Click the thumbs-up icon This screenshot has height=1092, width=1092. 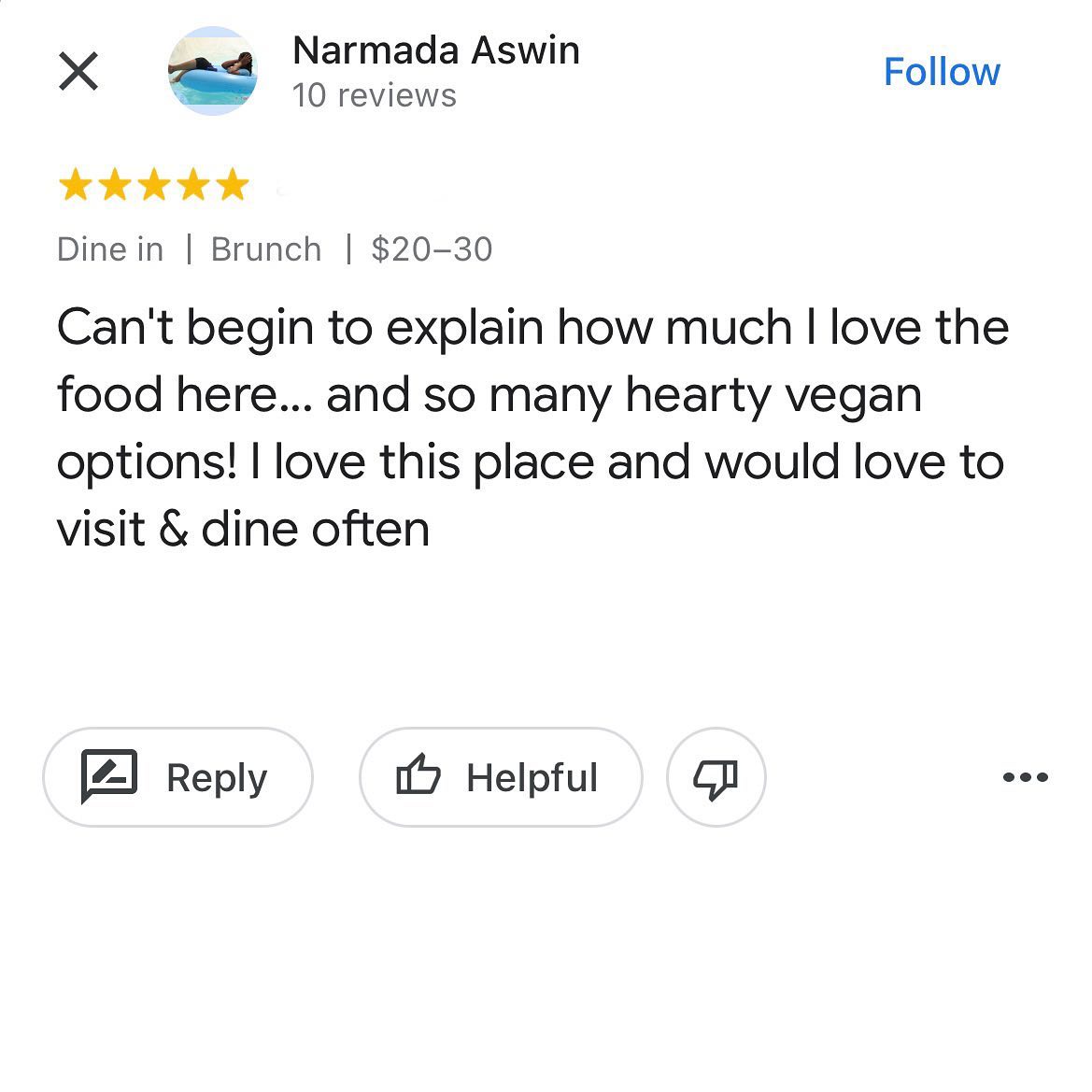[418, 775]
